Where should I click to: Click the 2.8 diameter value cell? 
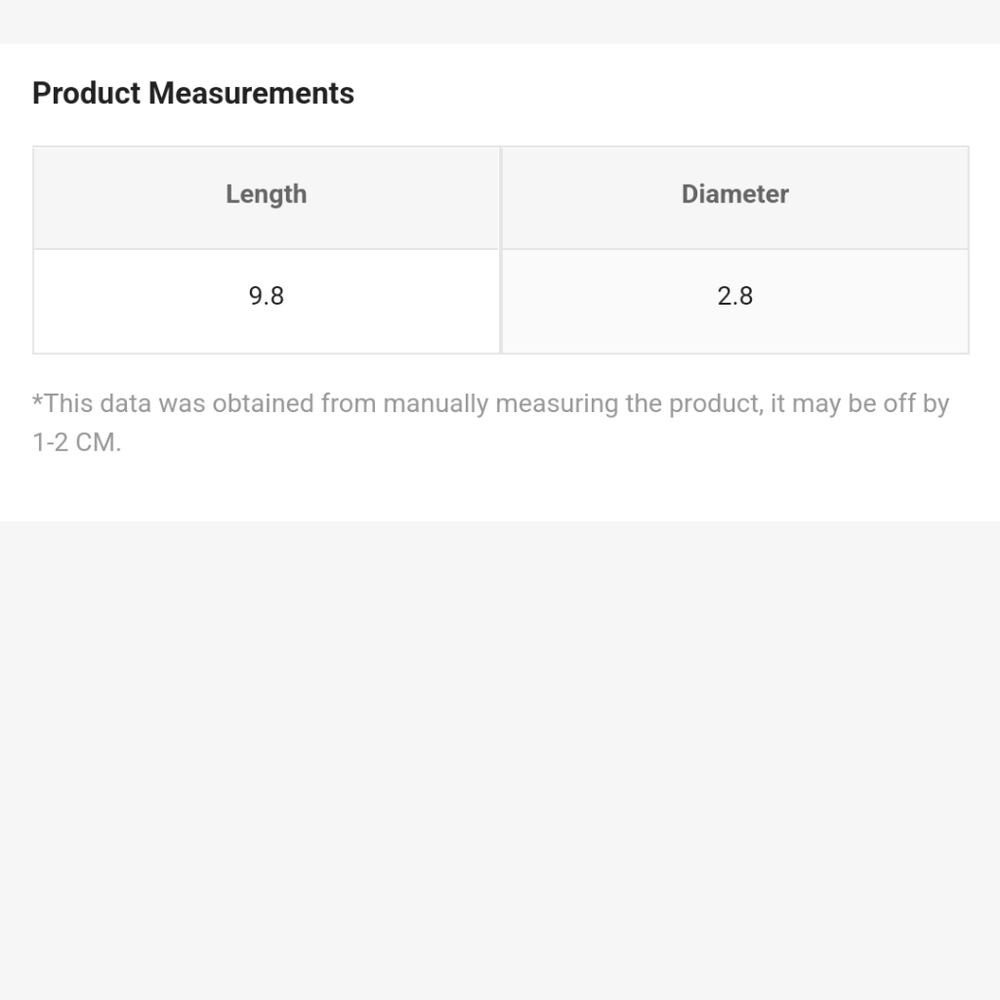(x=735, y=301)
